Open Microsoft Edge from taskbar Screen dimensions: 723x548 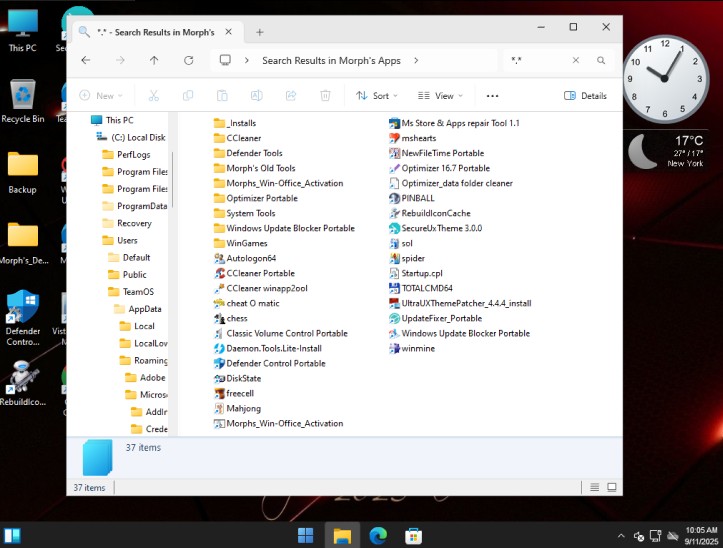[378, 536]
